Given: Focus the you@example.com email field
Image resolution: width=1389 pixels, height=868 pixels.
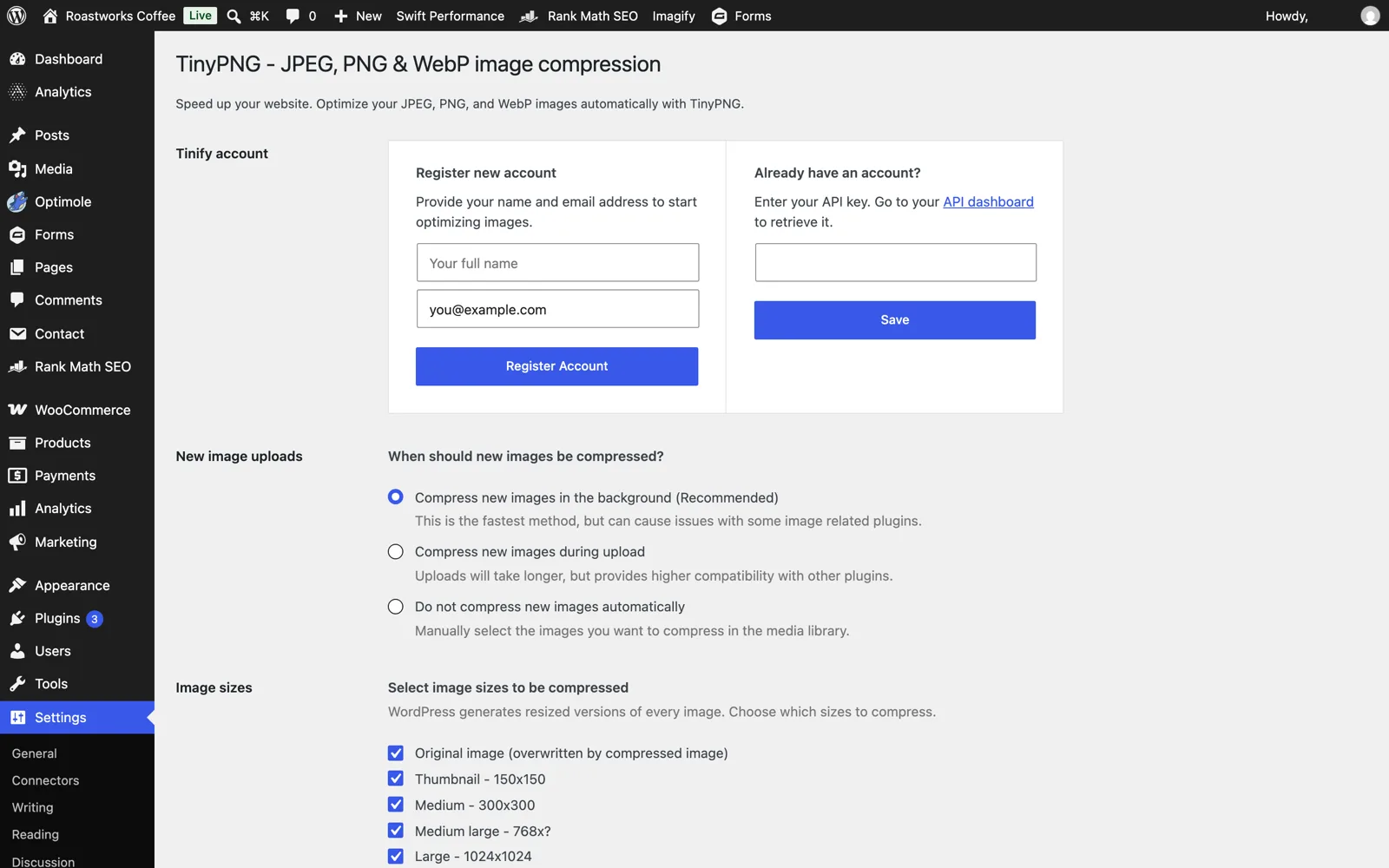Looking at the screenshot, I should pyautogui.click(x=557, y=309).
